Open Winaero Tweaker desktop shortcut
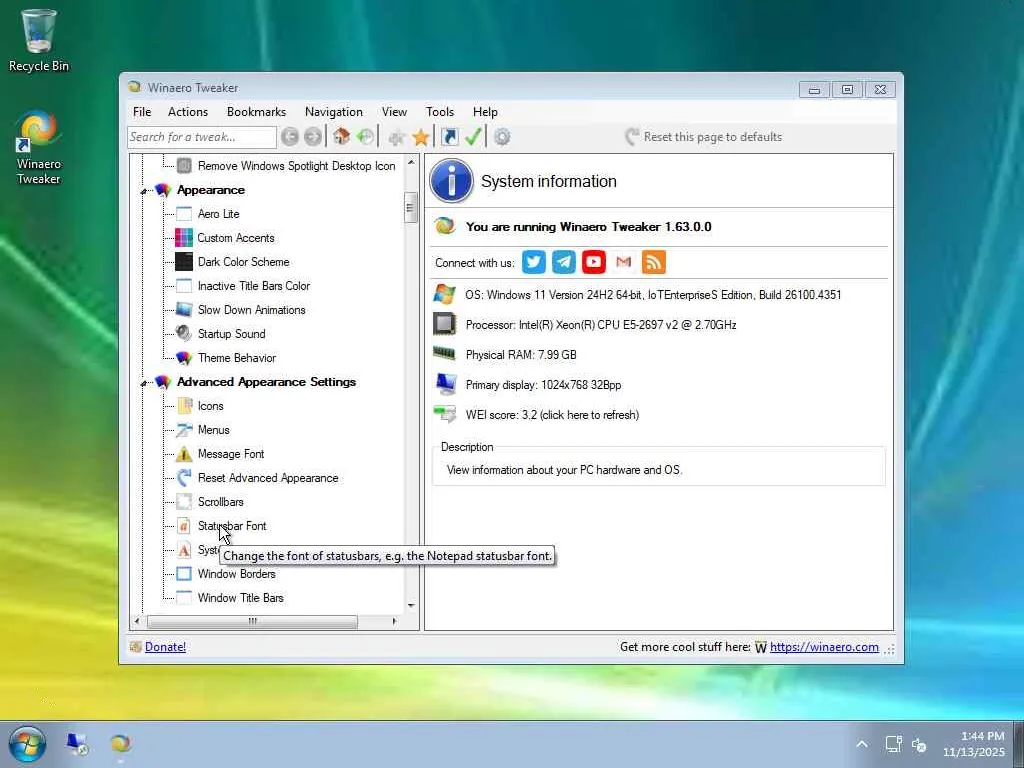Screen dimensions: 1024x768 coord(39,148)
